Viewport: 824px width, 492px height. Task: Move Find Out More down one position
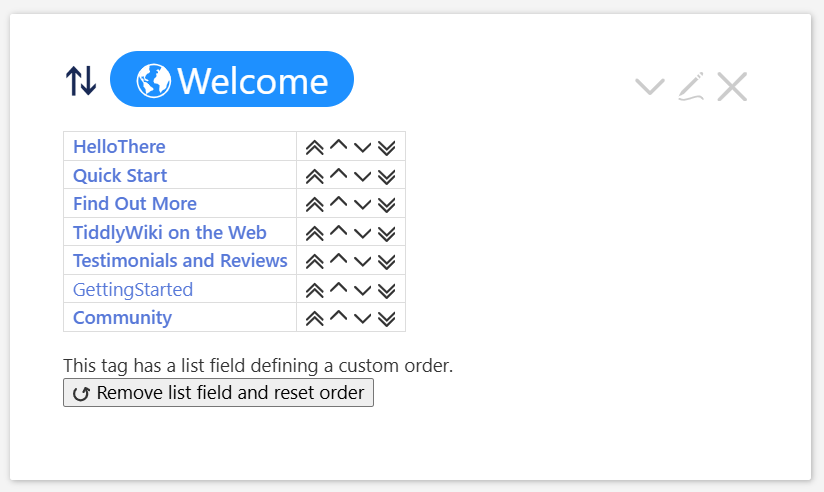pos(363,204)
